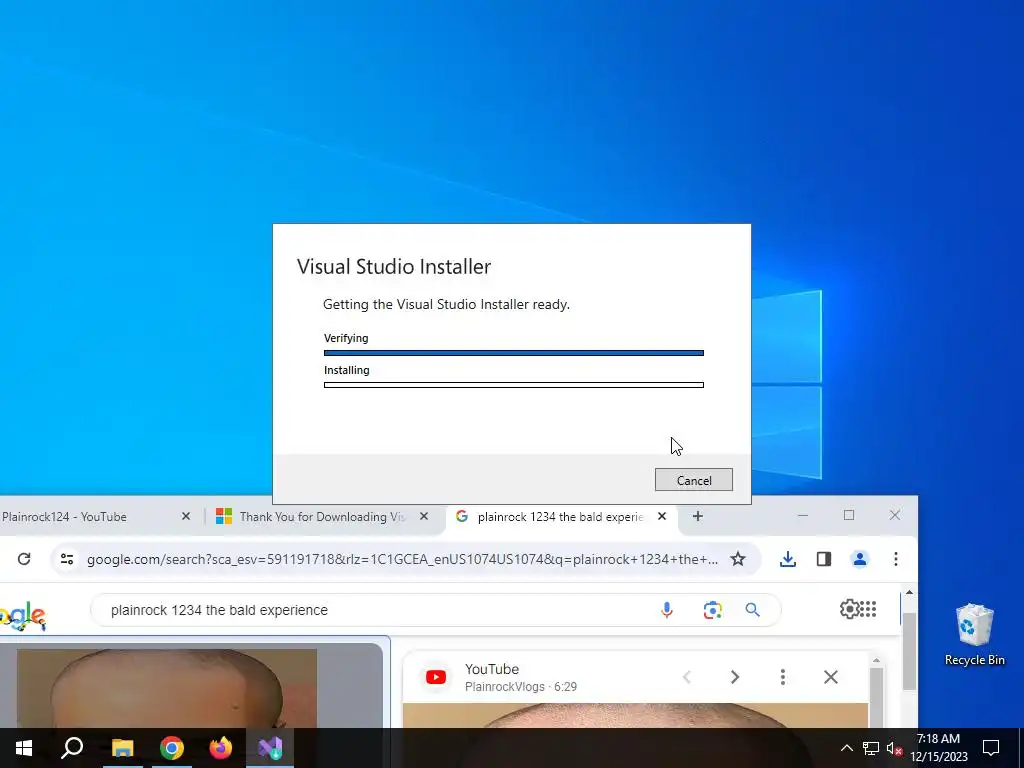The width and height of the screenshot is (1024, 768).
Task: Minimize the Chrome window
Action: pyautogui.click(x=803, y=515)
